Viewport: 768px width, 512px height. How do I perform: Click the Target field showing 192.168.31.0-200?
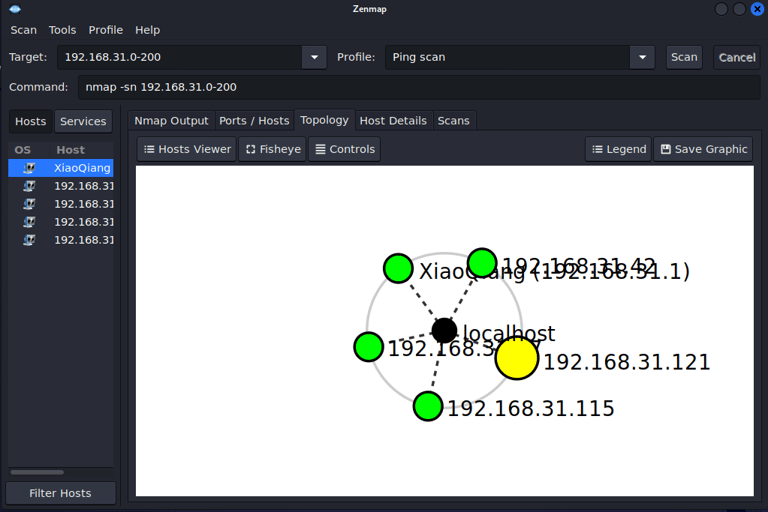(180, 57)
